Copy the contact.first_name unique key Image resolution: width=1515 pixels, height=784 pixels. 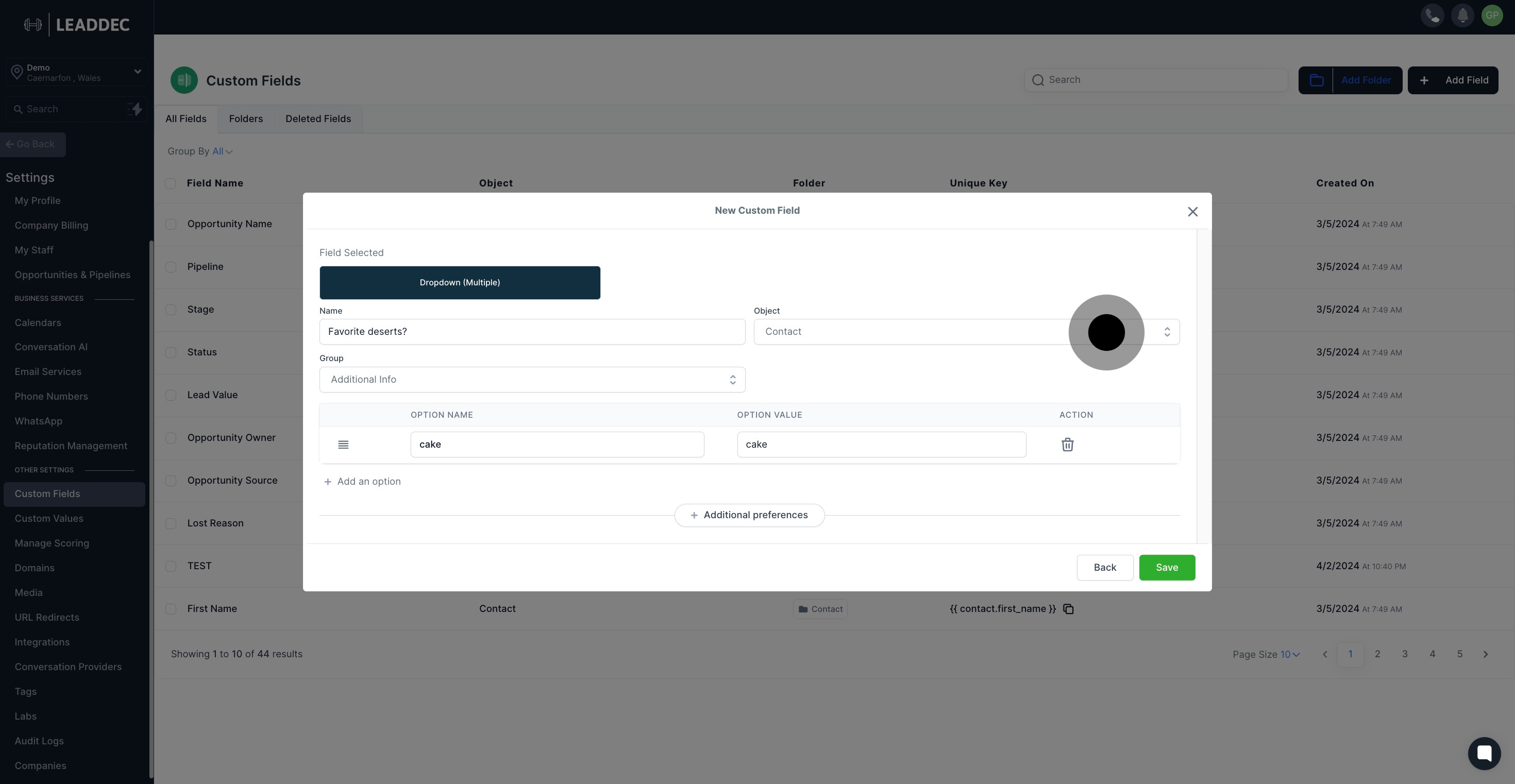coord(1068,609)
